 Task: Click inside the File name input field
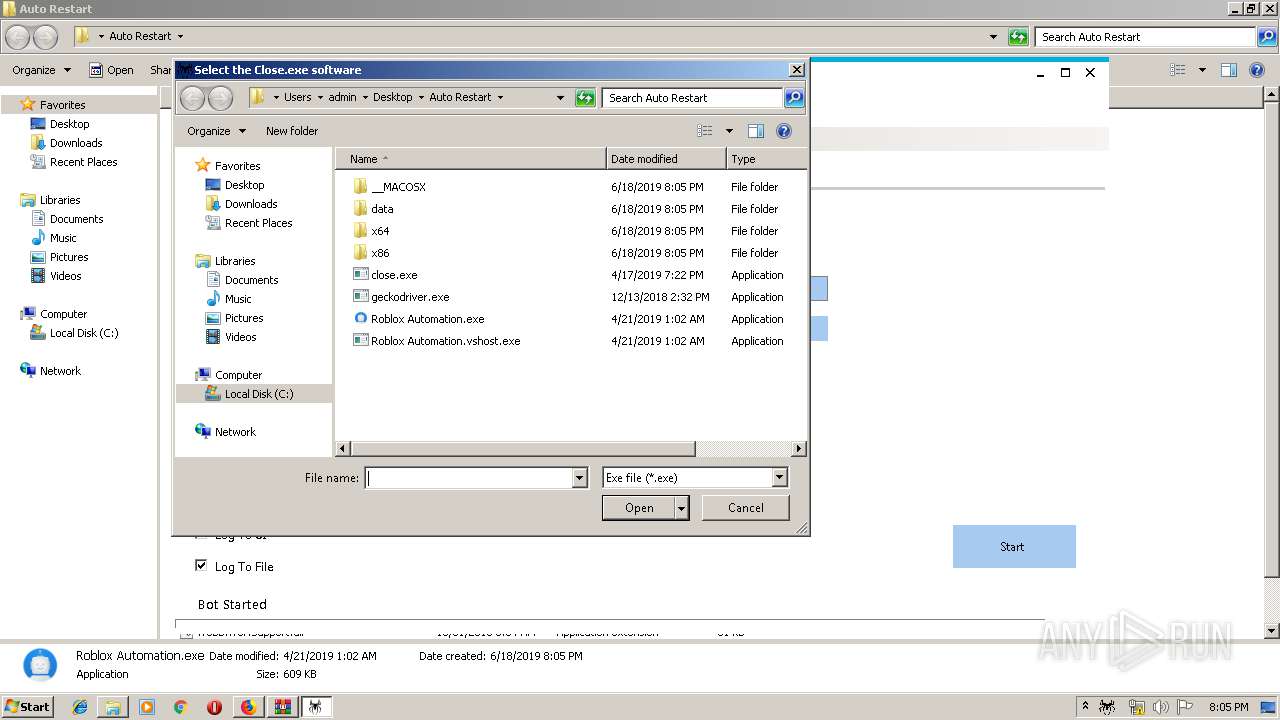(470, 477)
